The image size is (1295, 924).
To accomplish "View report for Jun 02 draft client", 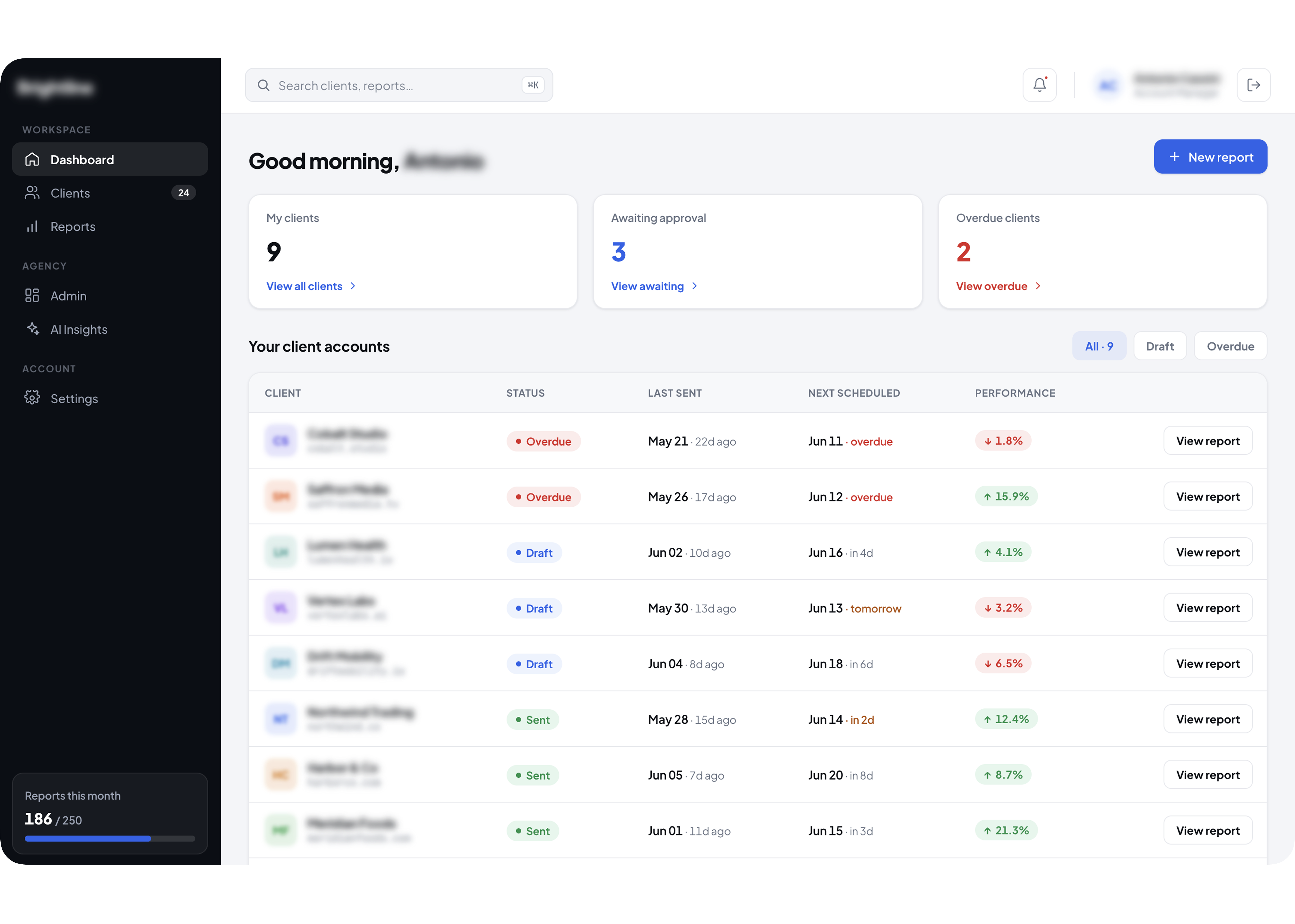I will click(x=1207, y=552).
